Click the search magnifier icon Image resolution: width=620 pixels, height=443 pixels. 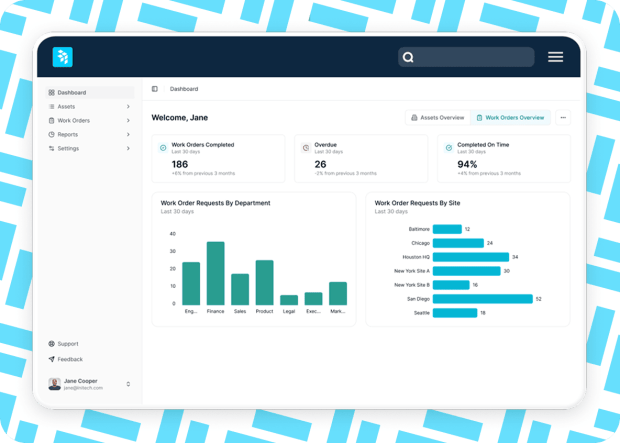(408, 57)
